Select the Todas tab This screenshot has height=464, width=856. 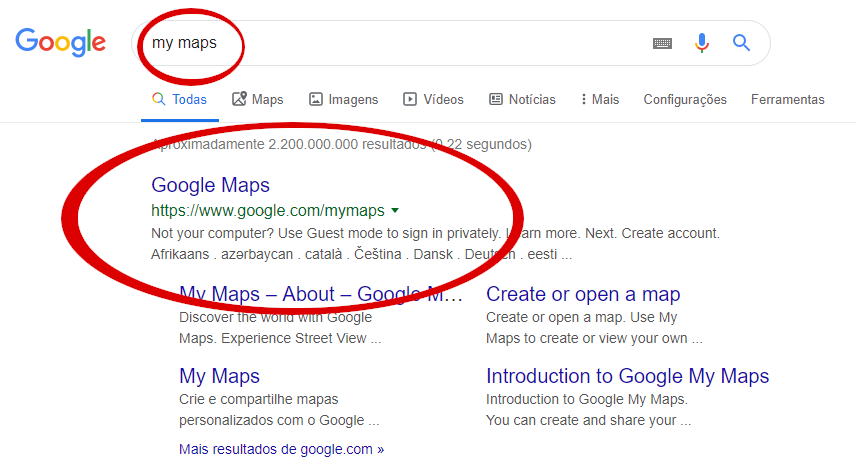point(180,99)
